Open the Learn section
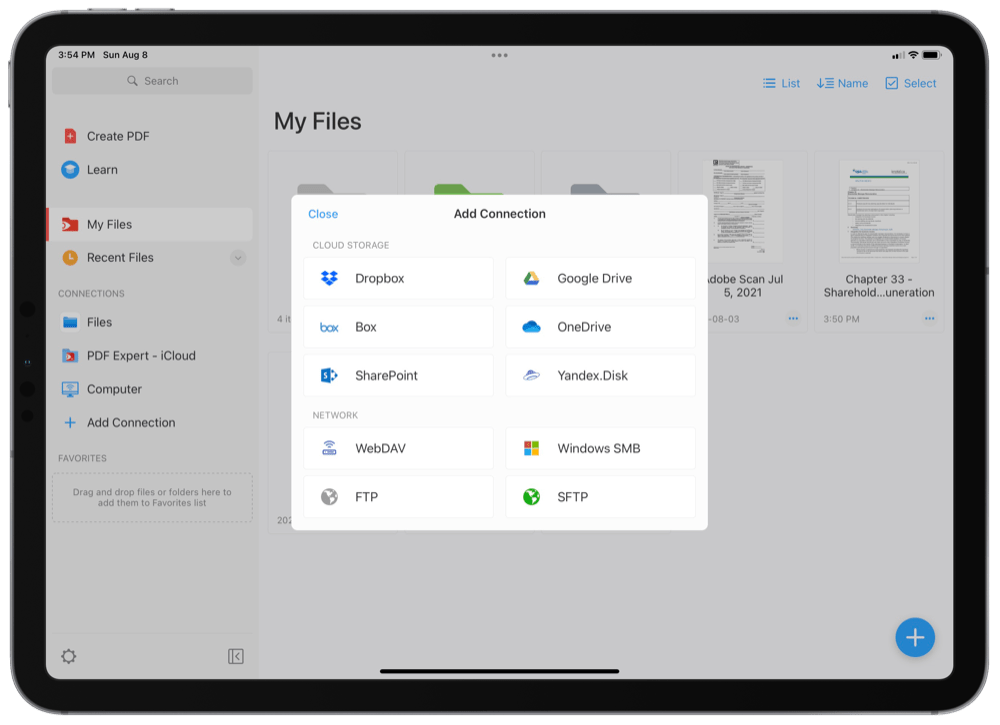1000x725 pixels. [x=152, y=170]
